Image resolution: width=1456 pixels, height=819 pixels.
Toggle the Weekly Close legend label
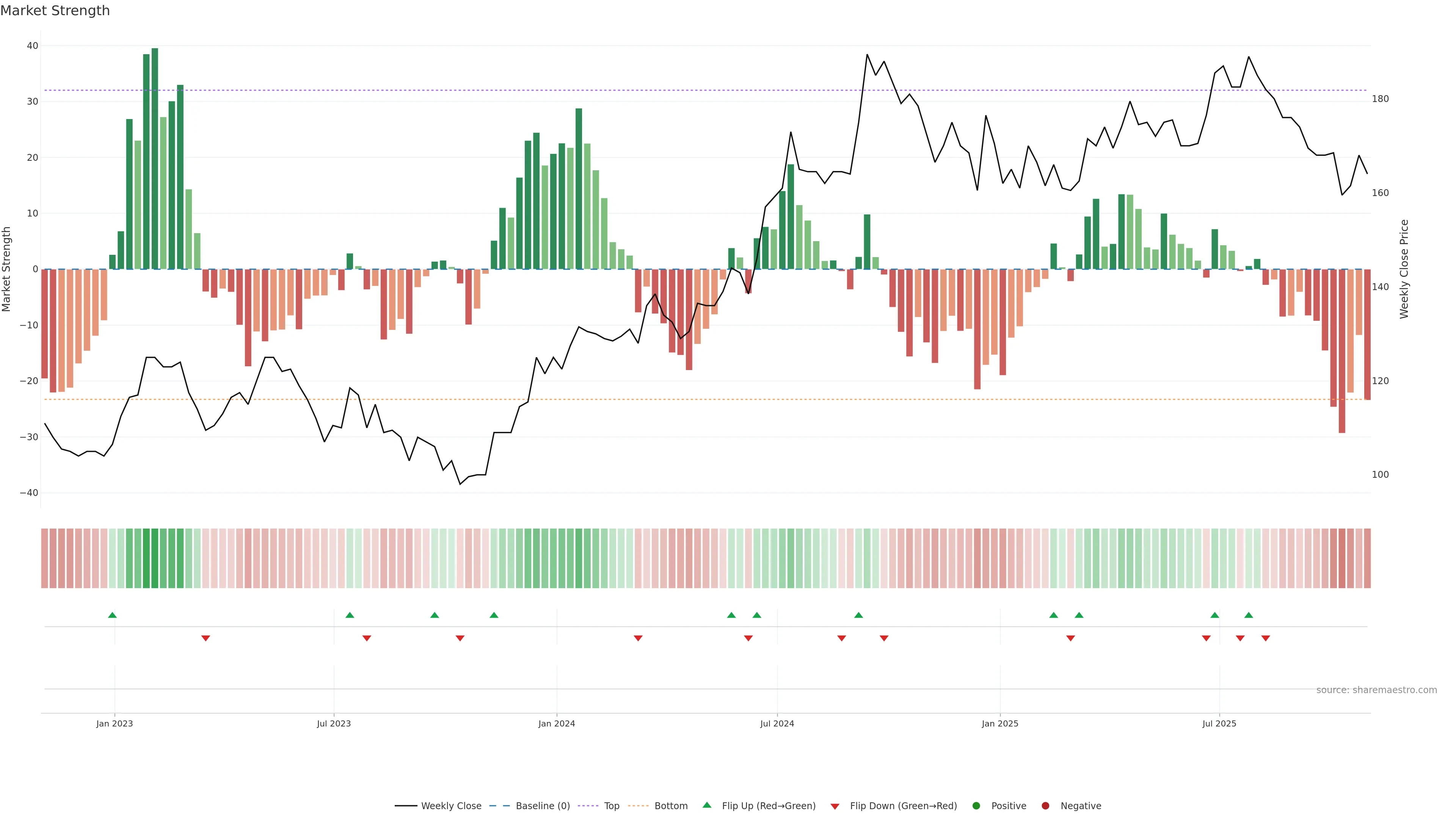(451, 806)
